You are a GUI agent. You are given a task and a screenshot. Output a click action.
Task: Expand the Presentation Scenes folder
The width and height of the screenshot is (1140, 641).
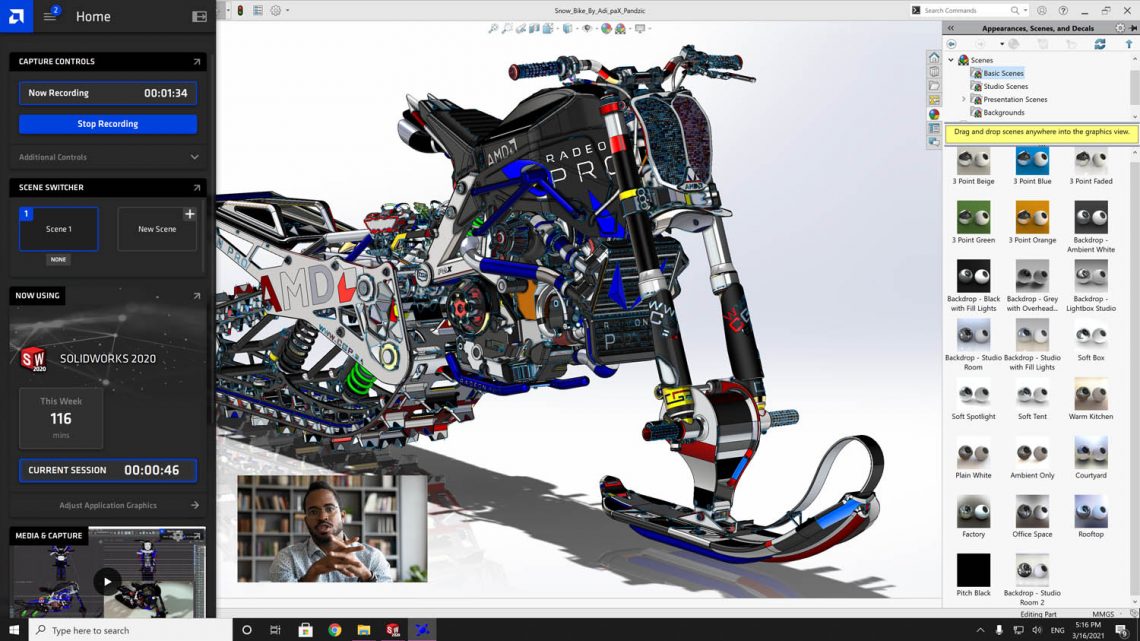point(963,99)
